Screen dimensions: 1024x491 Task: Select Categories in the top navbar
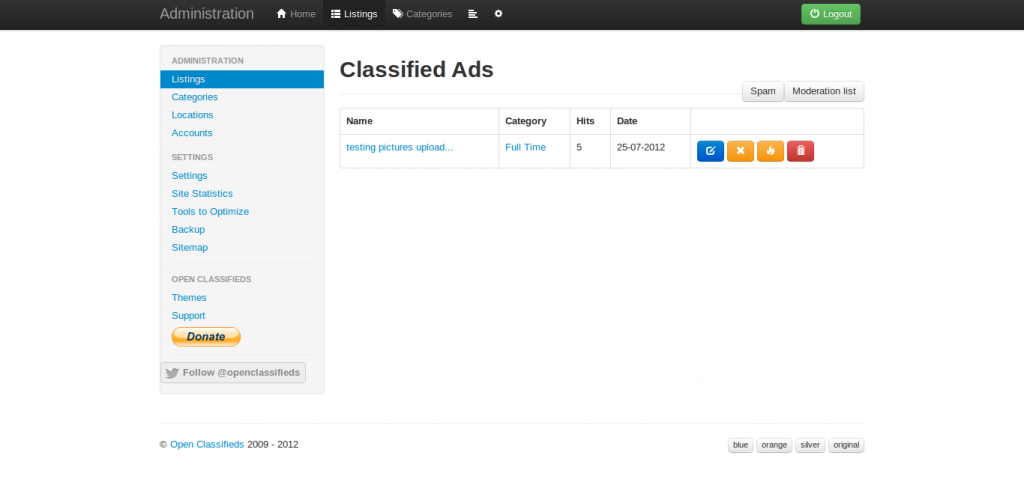(422, 14)
